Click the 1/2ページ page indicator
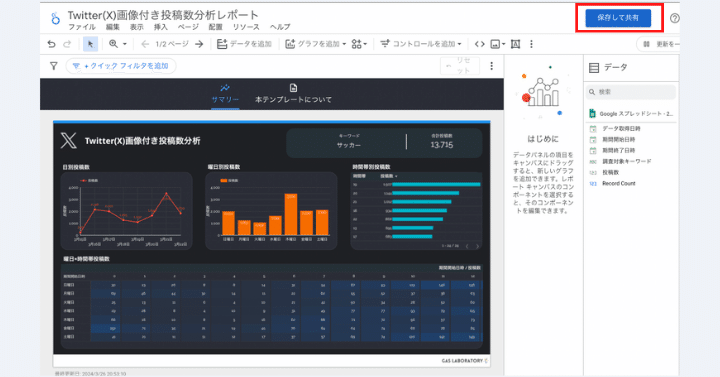This screenshot has width=720, height=377. click(172, 44)
